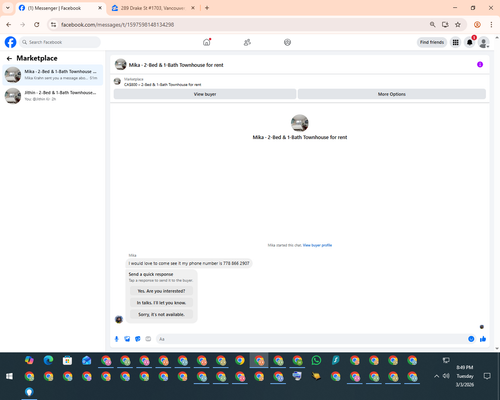The width and height of the screenshot is (500, 400).
Task: Click the zoom magnifier in address bar
Action: point(432,25)
